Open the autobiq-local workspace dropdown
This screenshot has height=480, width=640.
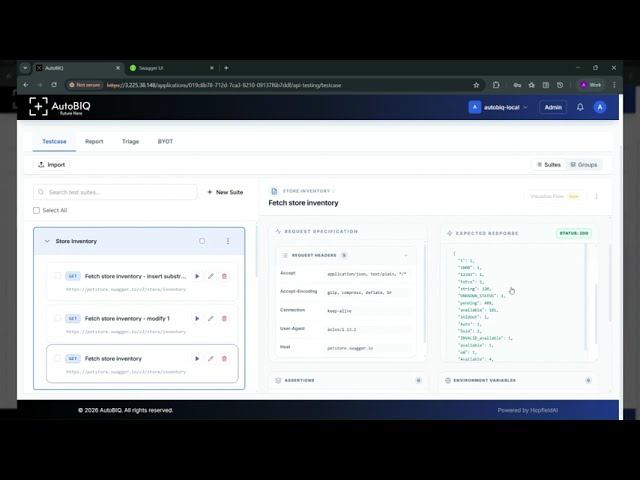(x=498, y=107)
